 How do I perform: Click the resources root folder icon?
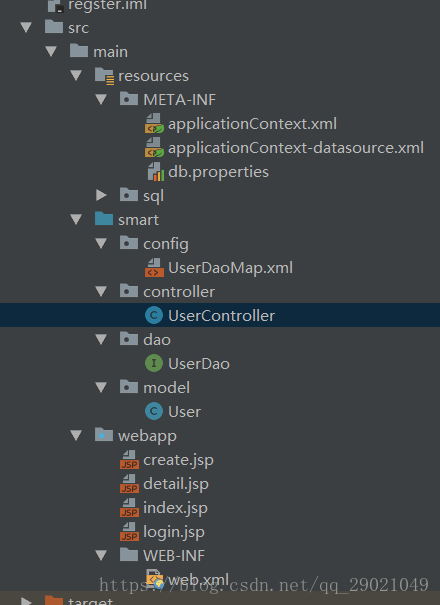click(x=104, y=76)
